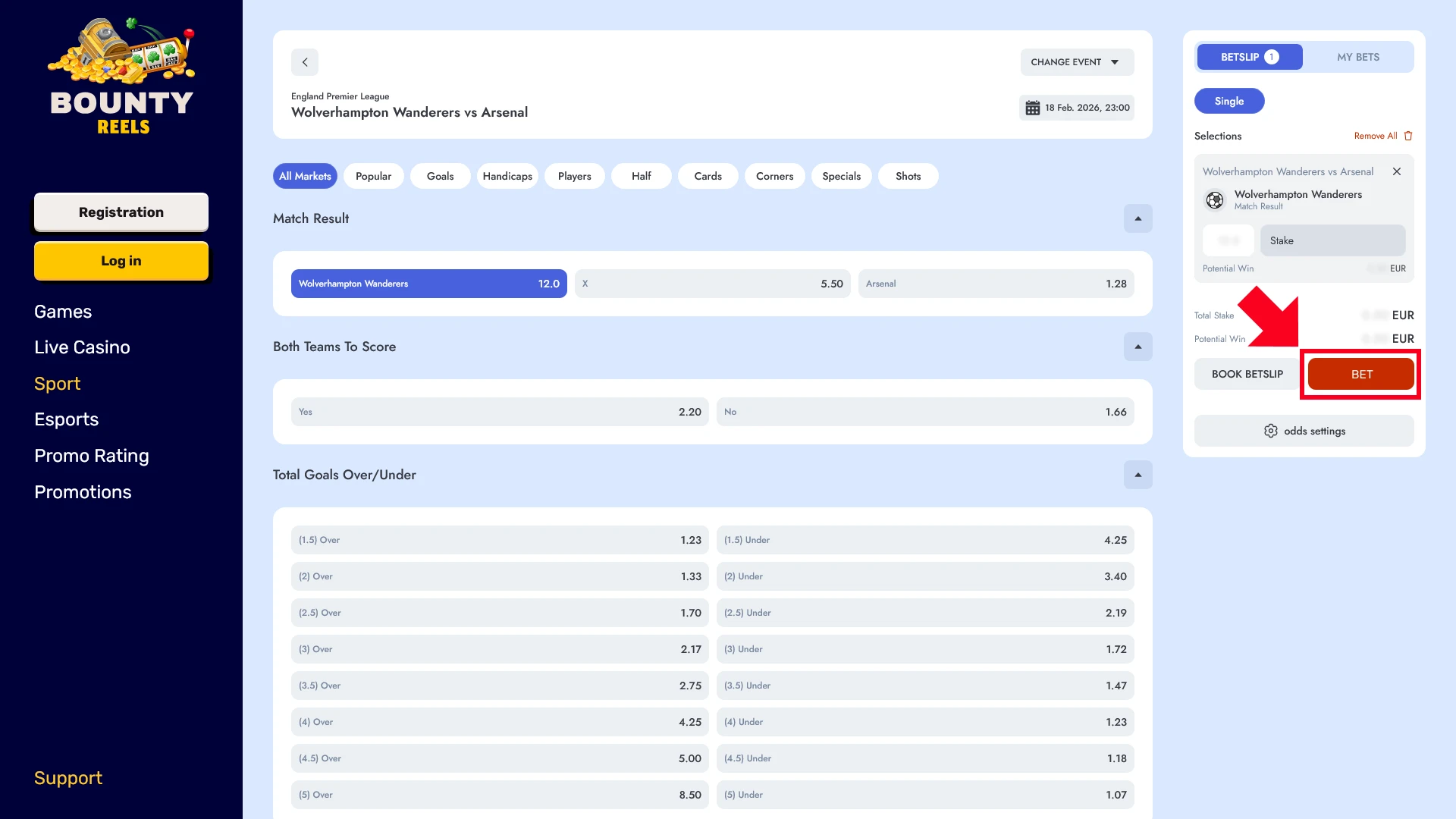The height and width of the screenshot is (819, 1456).
Task: Click the calendar icon beside the match date
Action: coord(1033,107)
